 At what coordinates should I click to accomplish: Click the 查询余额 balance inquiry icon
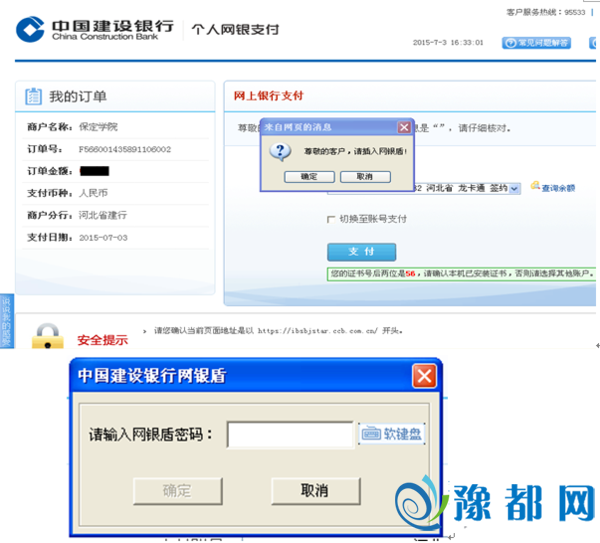(x=535, y=186)
